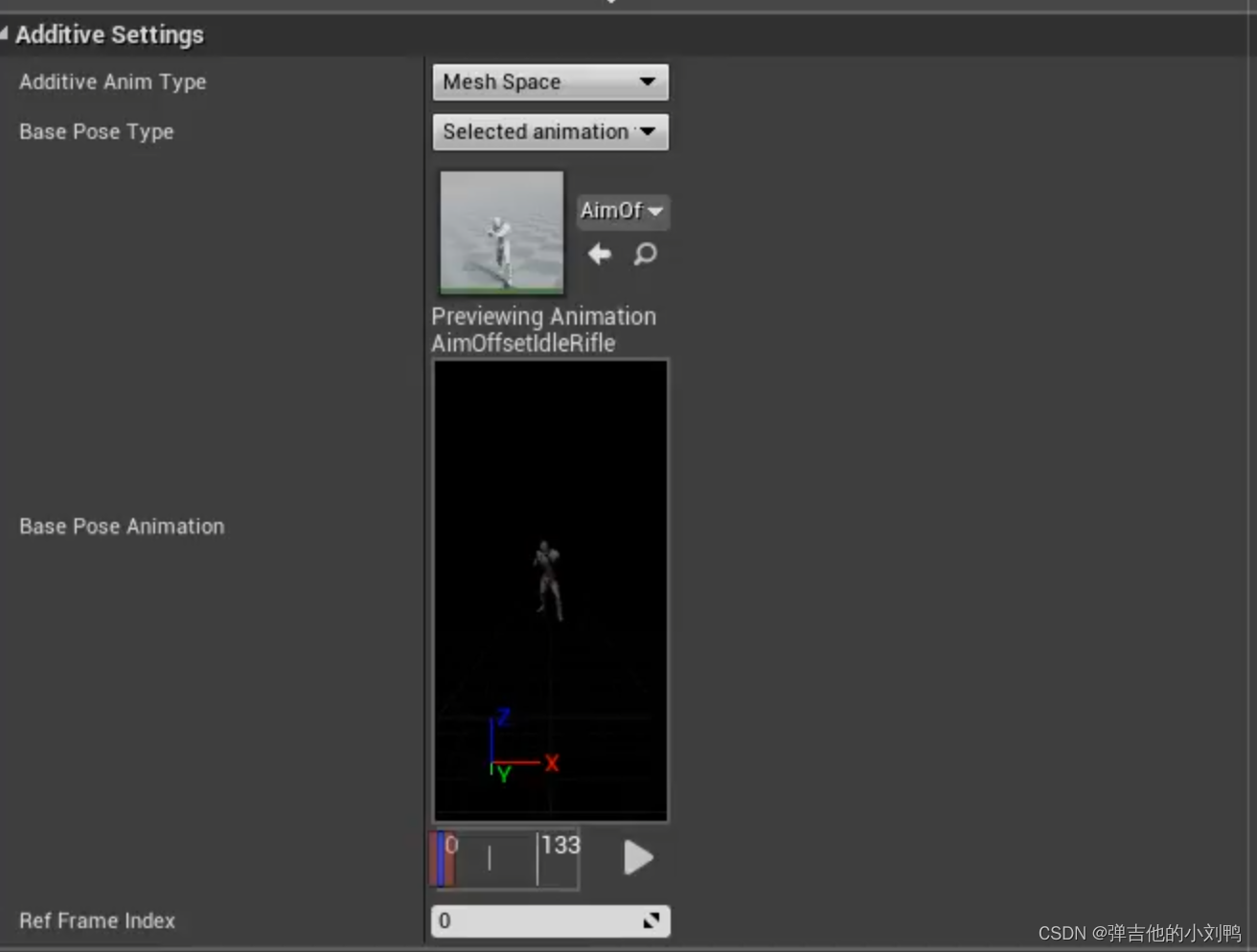Open the AimOf animation asset selection list
This screenshot has height=952, width=1257.
pos(623,212)
